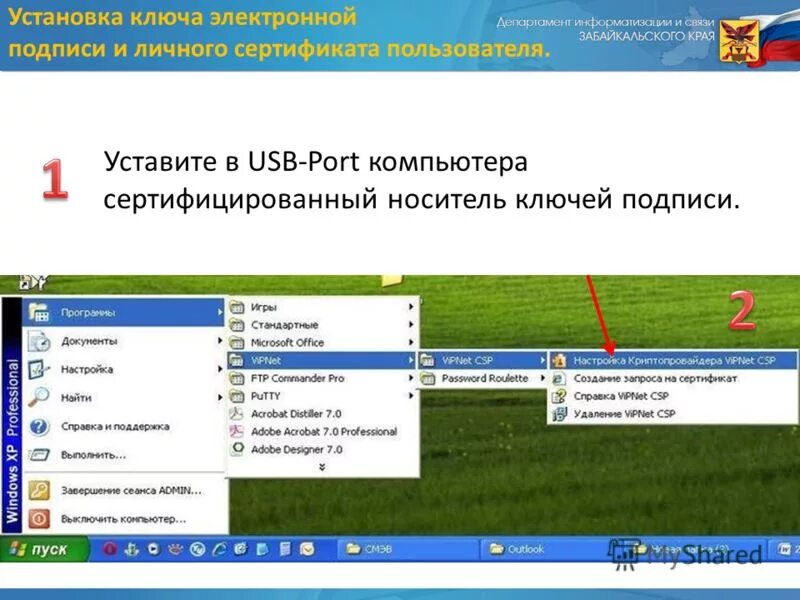The image size is (800, 600).
Task: Expand the FTP Commander Pro submenu arrow
Action: click(411, 378)
